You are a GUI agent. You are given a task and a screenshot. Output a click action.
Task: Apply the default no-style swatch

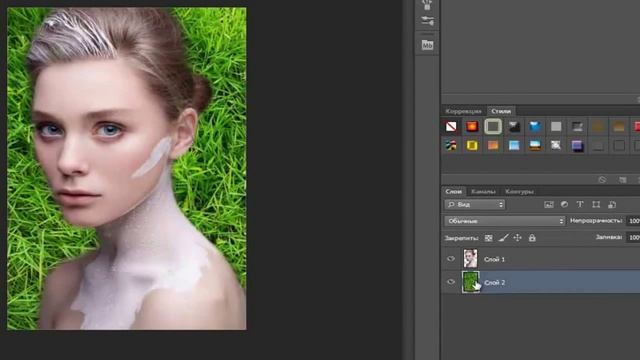pyautogui.click(x=451, y=127)
